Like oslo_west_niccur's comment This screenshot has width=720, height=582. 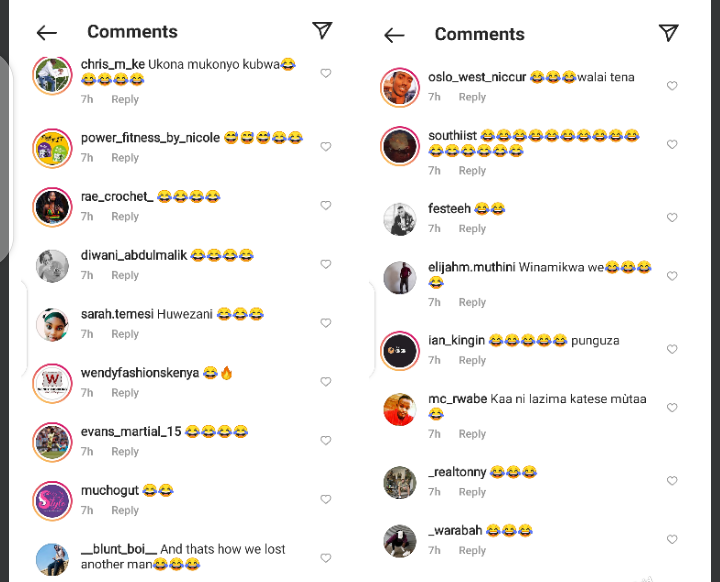[672, 86]
